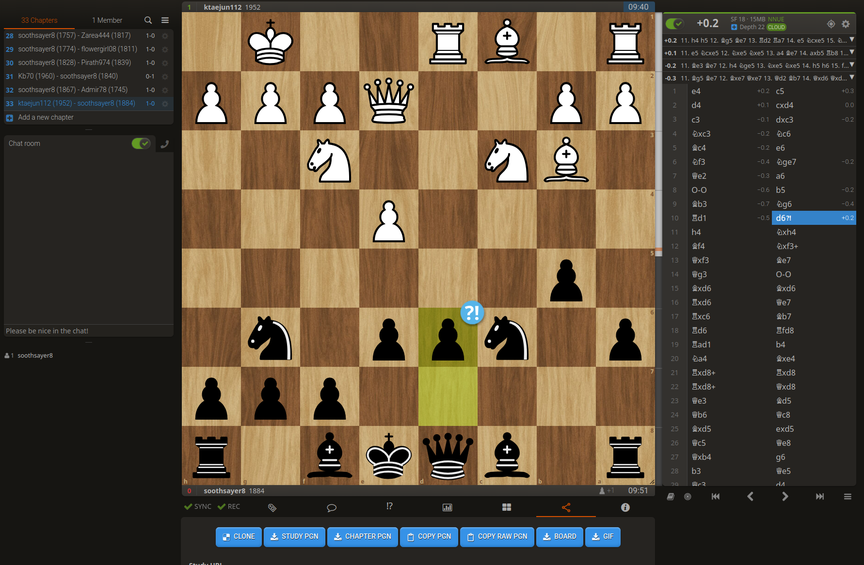This screenshot has width=864, height=565.
Task: Open the PGN tags tab icon
Action: coord(272,507)
